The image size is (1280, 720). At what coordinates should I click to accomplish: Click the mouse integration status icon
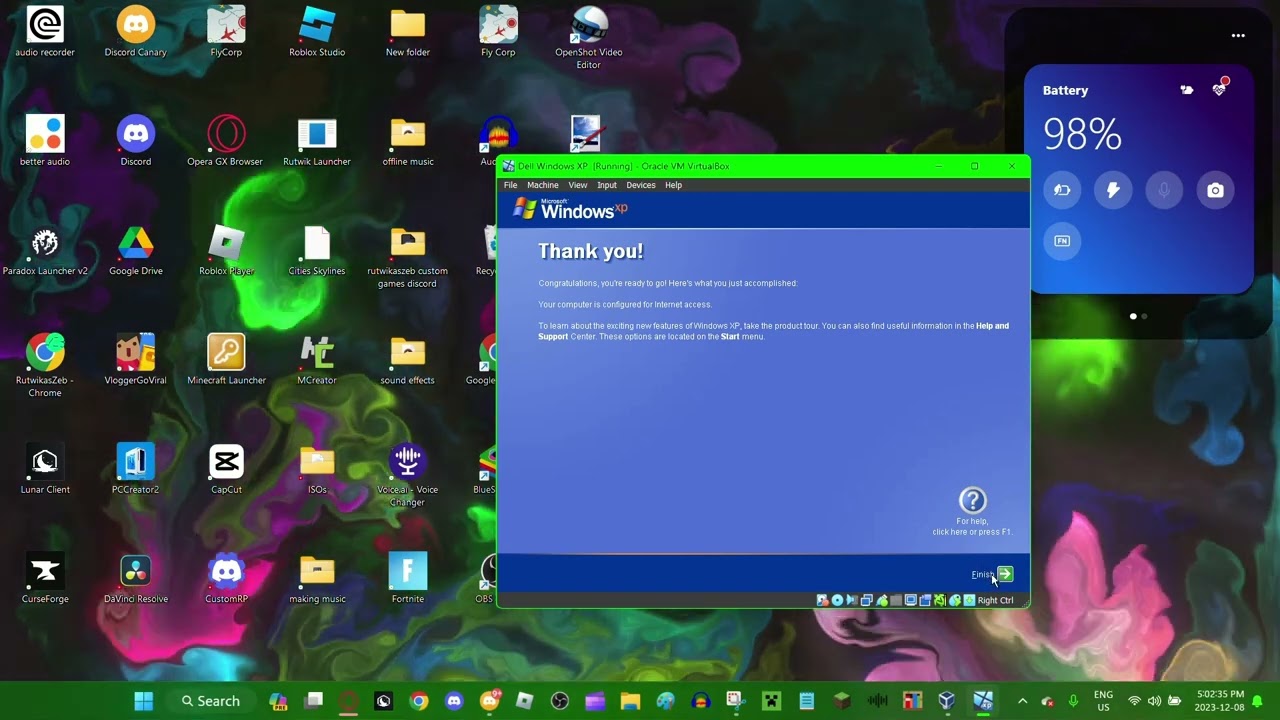pos(955,600)
